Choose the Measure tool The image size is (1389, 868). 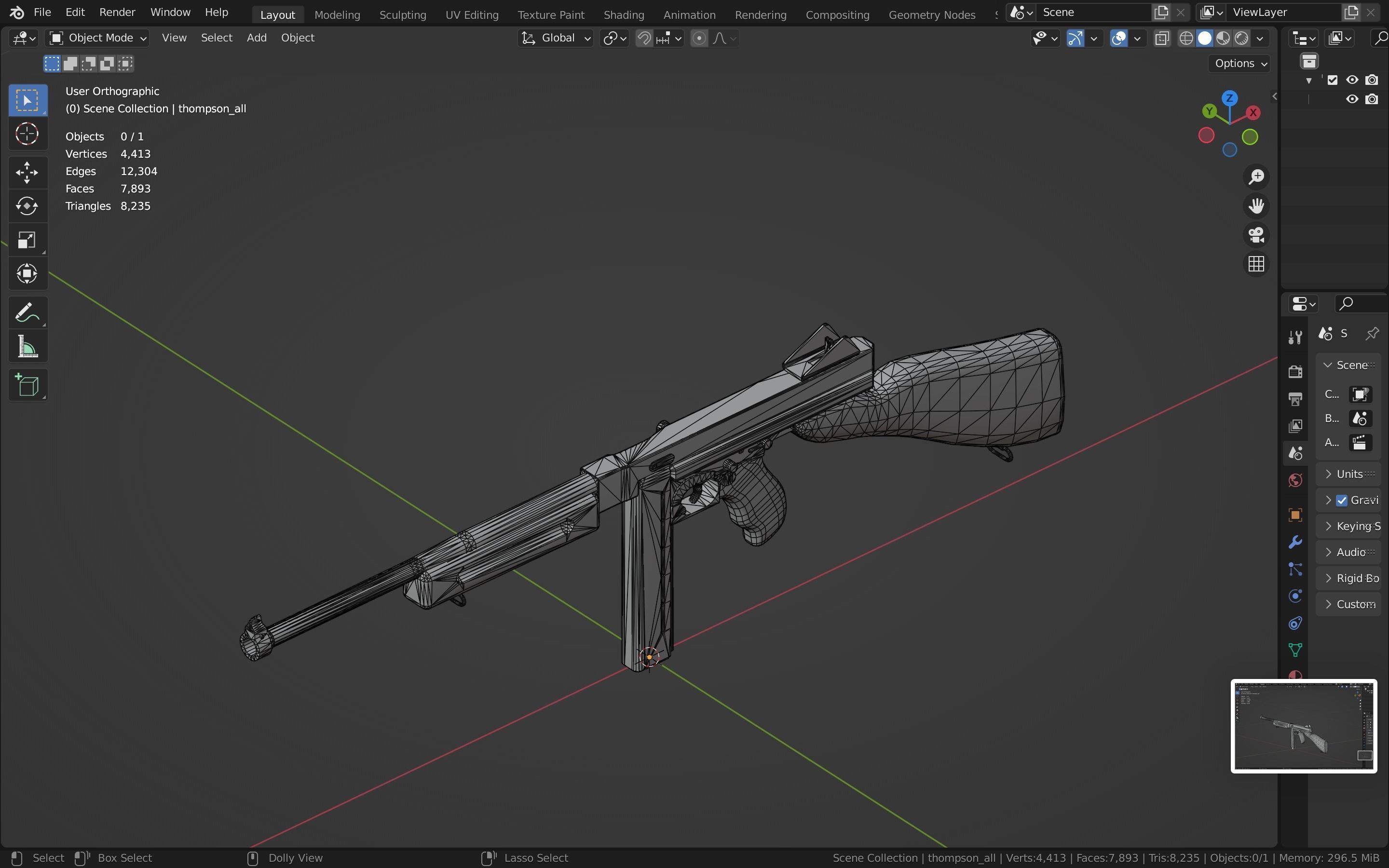27,347
